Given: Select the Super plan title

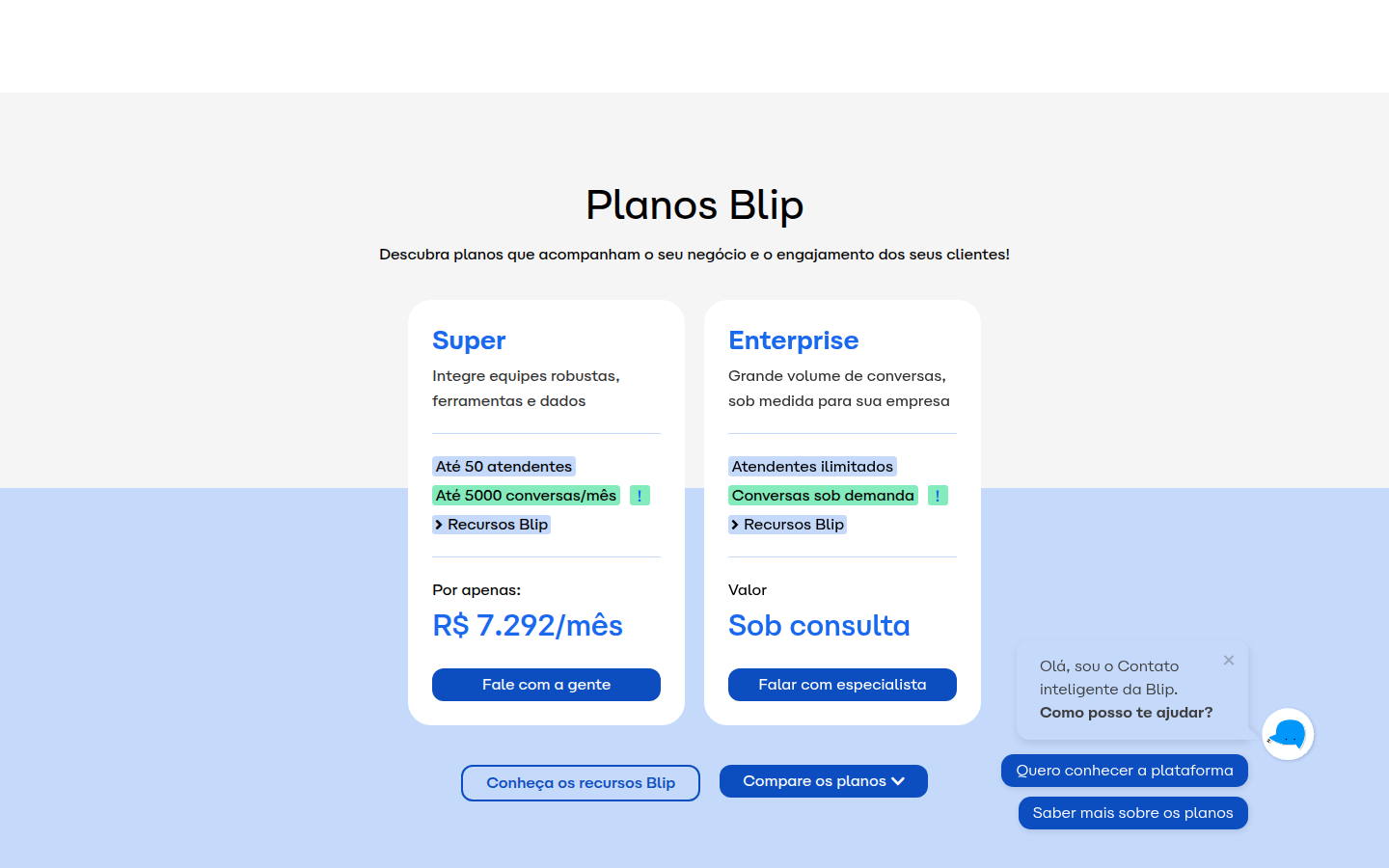Looking at the screenshot, I should pos(469,340).
